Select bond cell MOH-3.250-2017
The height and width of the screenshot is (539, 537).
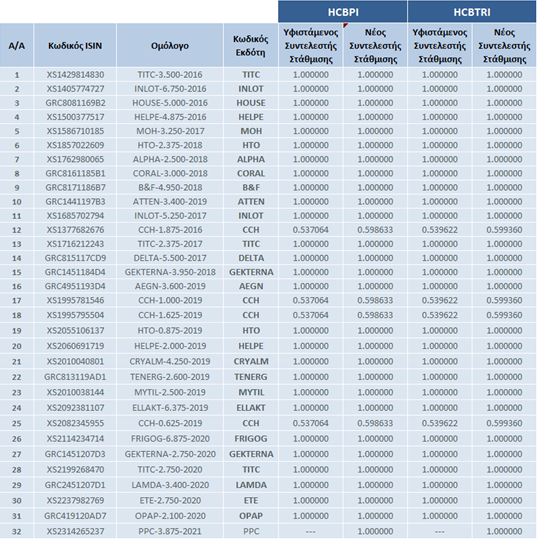(170, 131)
